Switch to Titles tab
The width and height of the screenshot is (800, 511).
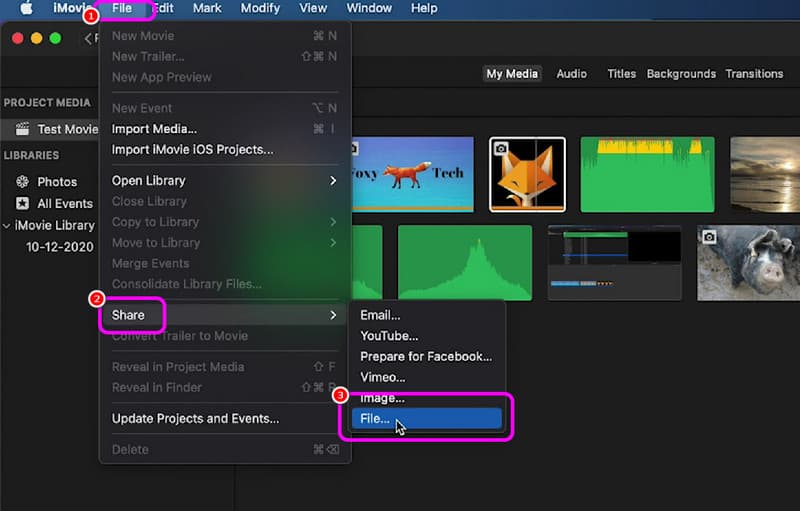(x=621, y=74)
